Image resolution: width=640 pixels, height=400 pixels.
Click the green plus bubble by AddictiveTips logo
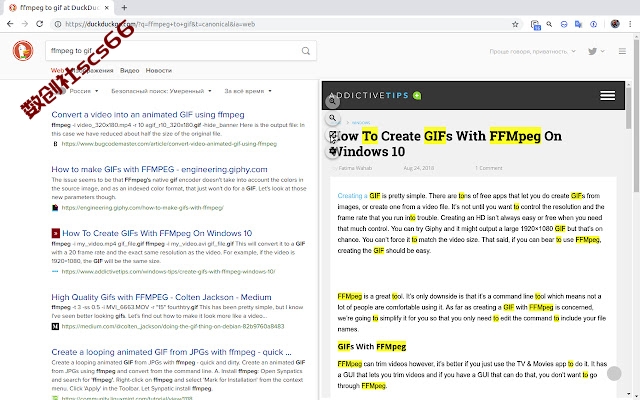pos(417,96)
